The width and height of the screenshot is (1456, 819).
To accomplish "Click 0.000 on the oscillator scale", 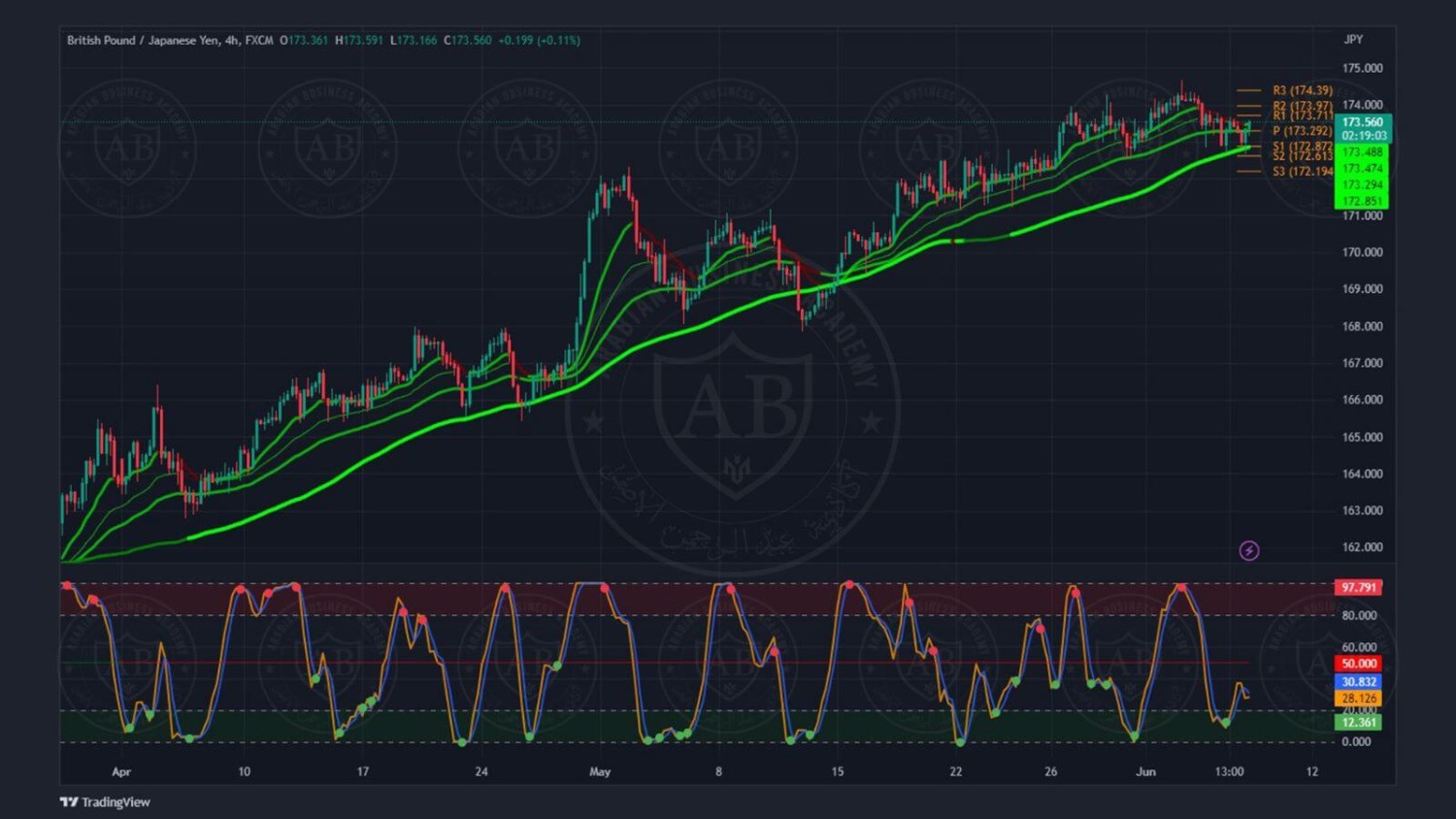I will tap(1356, 742).
